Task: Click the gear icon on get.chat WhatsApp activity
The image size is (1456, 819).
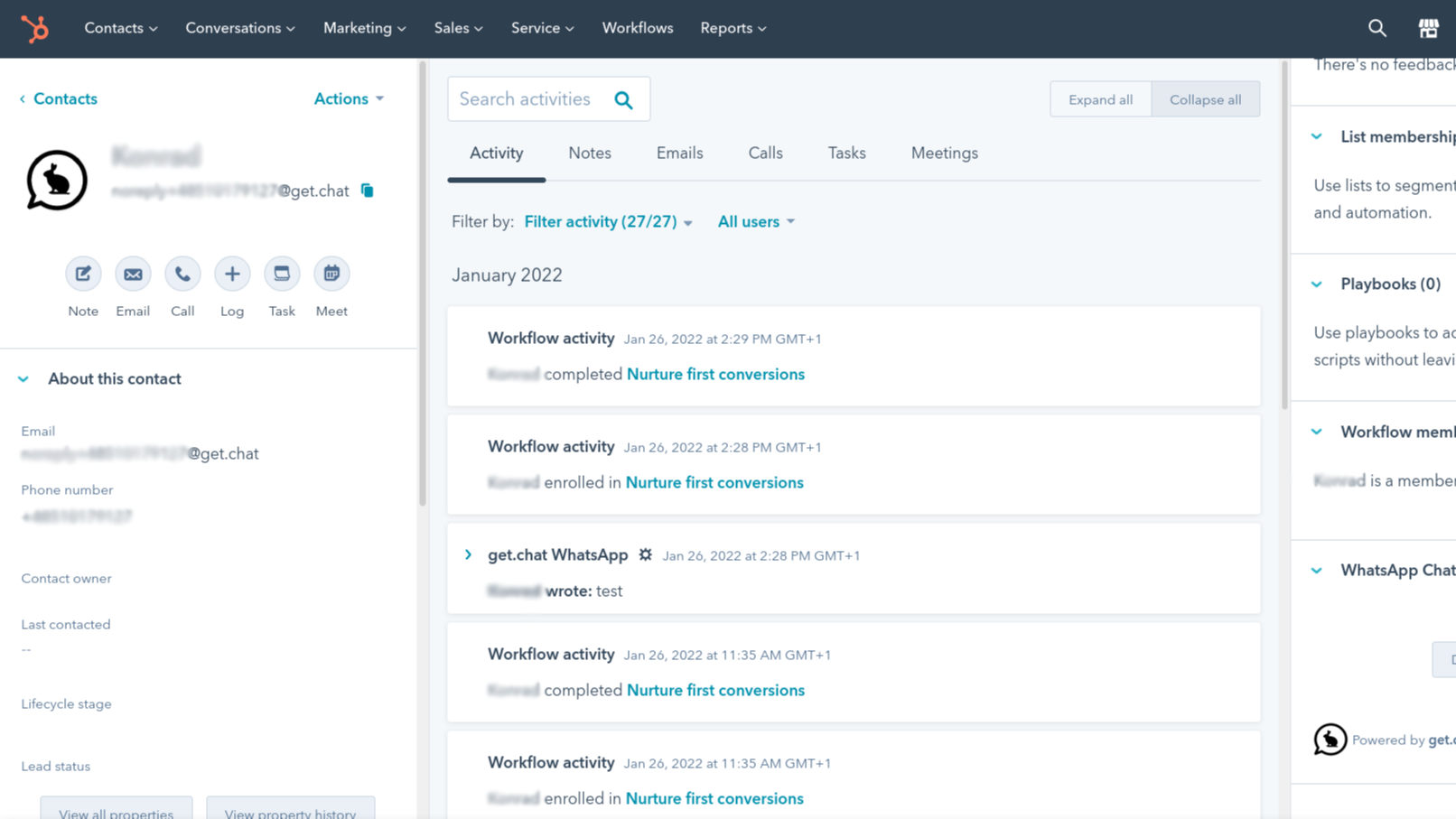Action: click(645, 554)
